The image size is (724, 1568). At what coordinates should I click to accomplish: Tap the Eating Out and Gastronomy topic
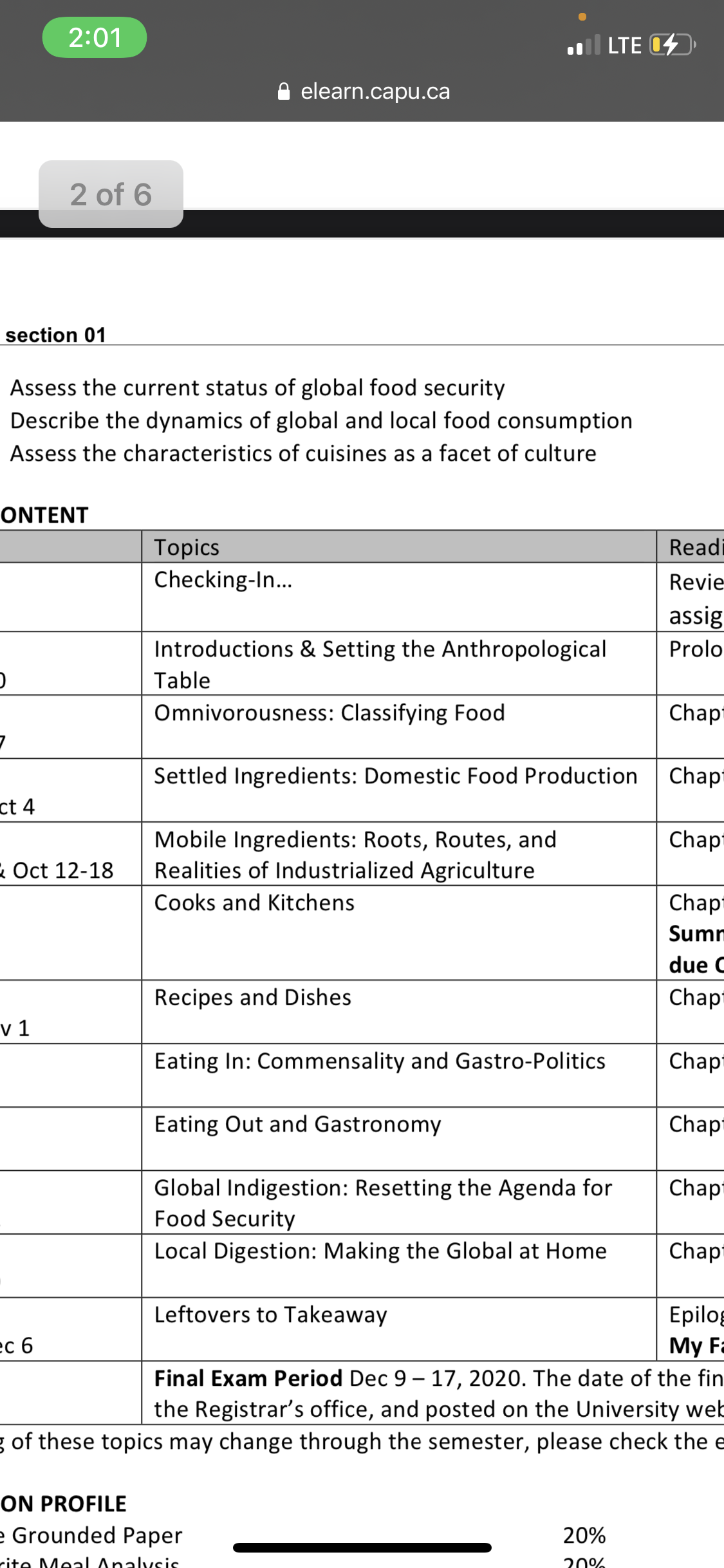coord(298,1124)
